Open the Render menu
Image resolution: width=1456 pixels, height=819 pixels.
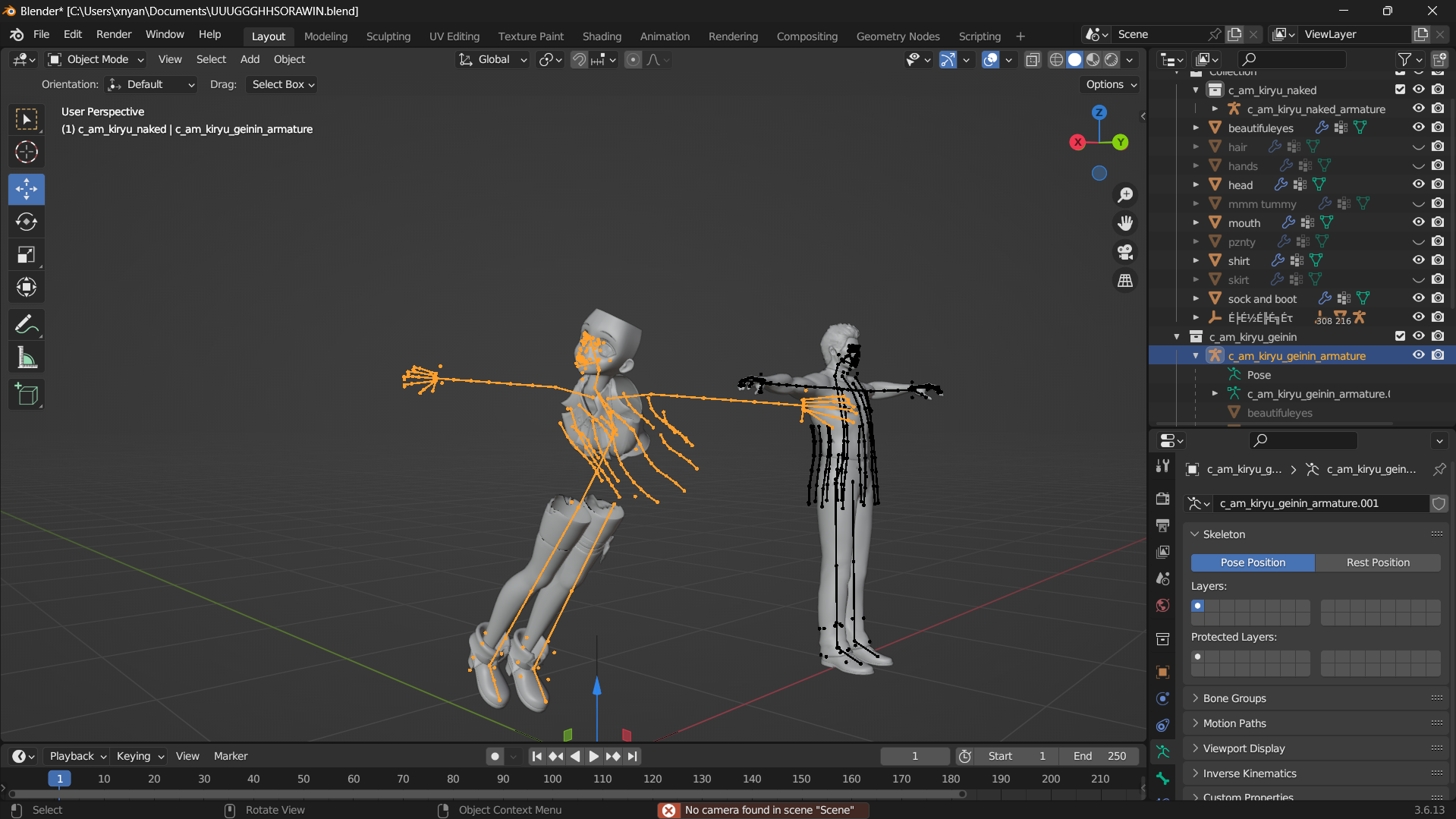point(114,34)
